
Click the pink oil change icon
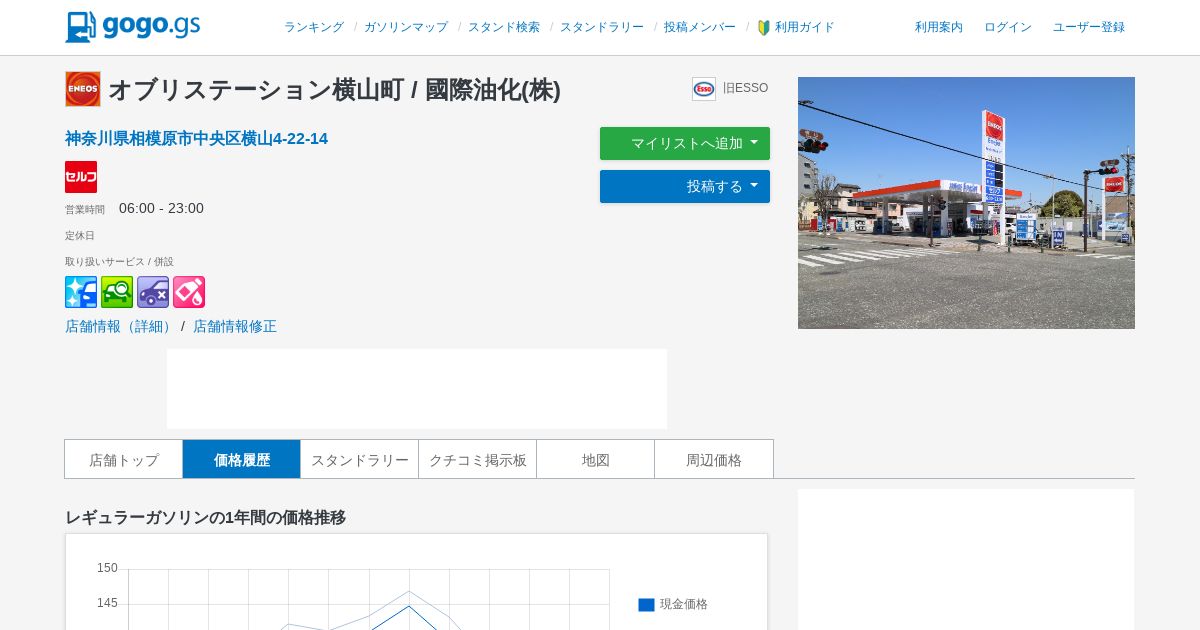189,292
